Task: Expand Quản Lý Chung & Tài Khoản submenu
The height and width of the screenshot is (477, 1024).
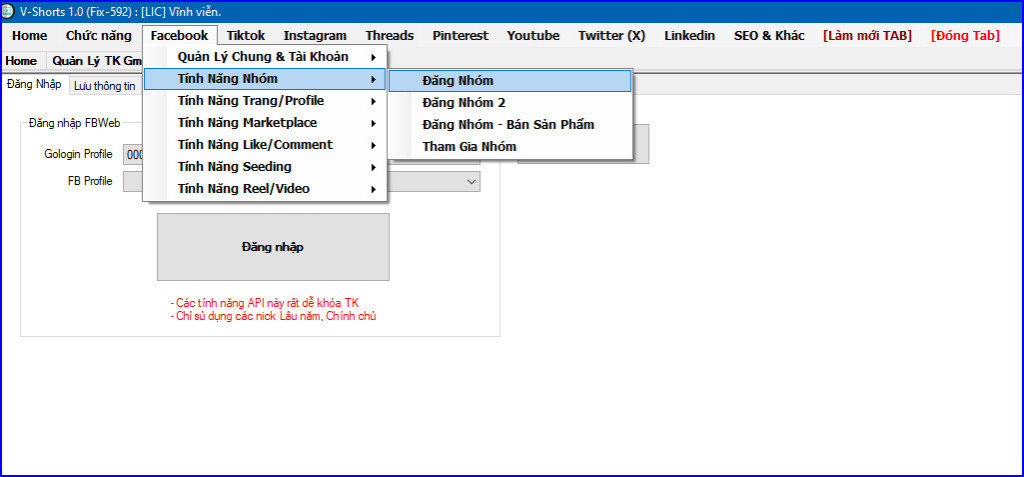Action: coord(264,57)
